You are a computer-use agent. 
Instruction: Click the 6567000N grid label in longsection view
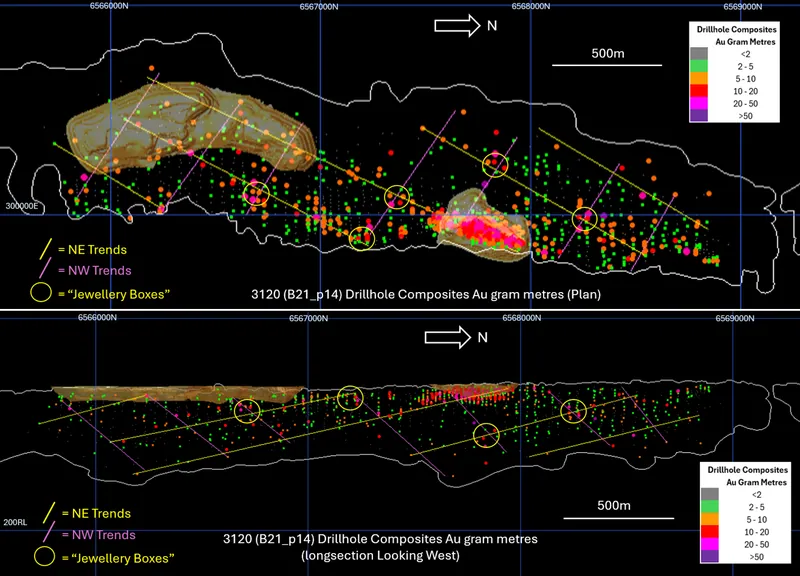pyautogui.click(x=308, y=318)
